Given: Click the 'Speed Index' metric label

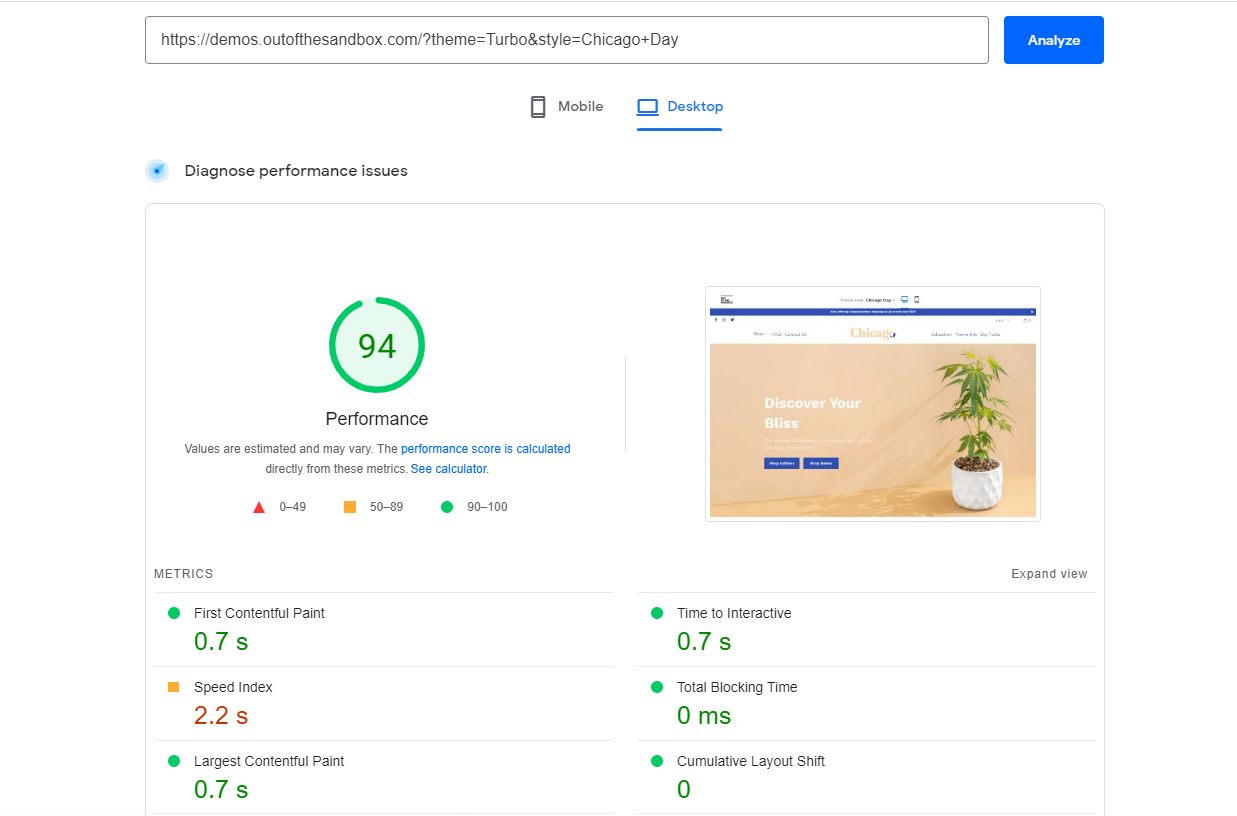Looking at the screenshot, I should coord(233,687).
